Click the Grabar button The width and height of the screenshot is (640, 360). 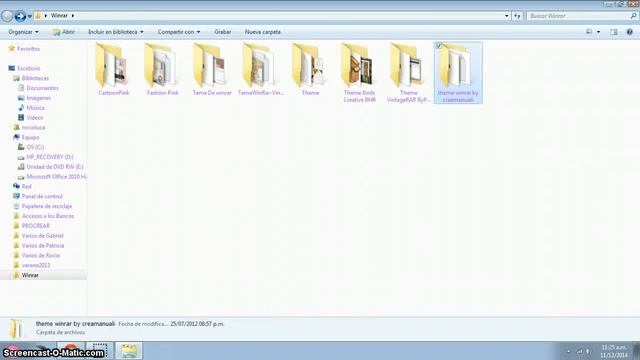(x=223, y=32)
